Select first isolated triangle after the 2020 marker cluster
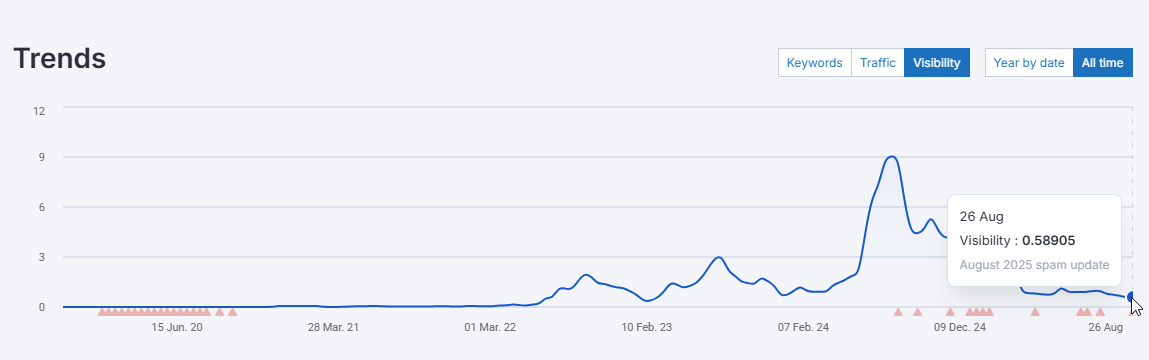The height and width of the screenshot is (360, 1149). point(219,312)
